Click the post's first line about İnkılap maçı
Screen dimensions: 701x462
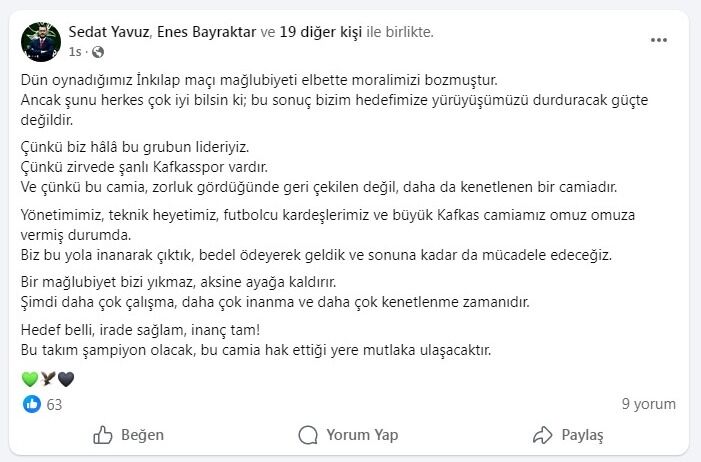(258, 78)
